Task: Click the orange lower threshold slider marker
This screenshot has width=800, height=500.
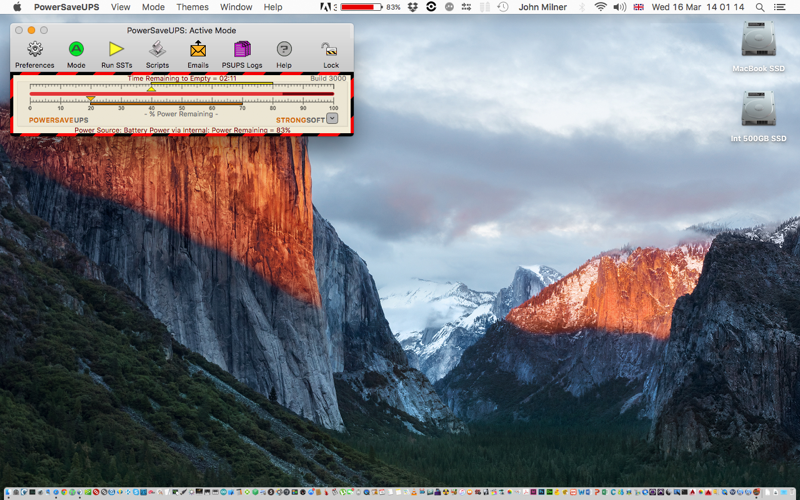Action: [x=91, y=98]
